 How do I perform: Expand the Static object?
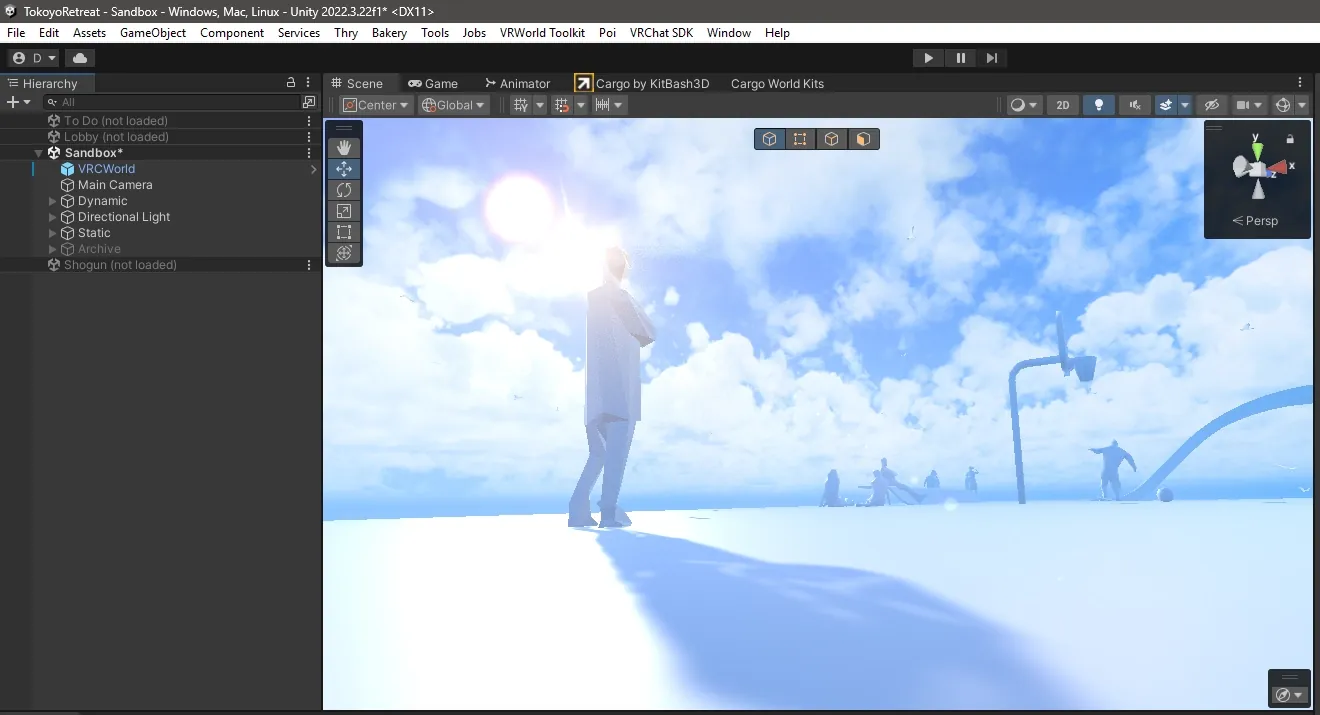pos(53,233)
